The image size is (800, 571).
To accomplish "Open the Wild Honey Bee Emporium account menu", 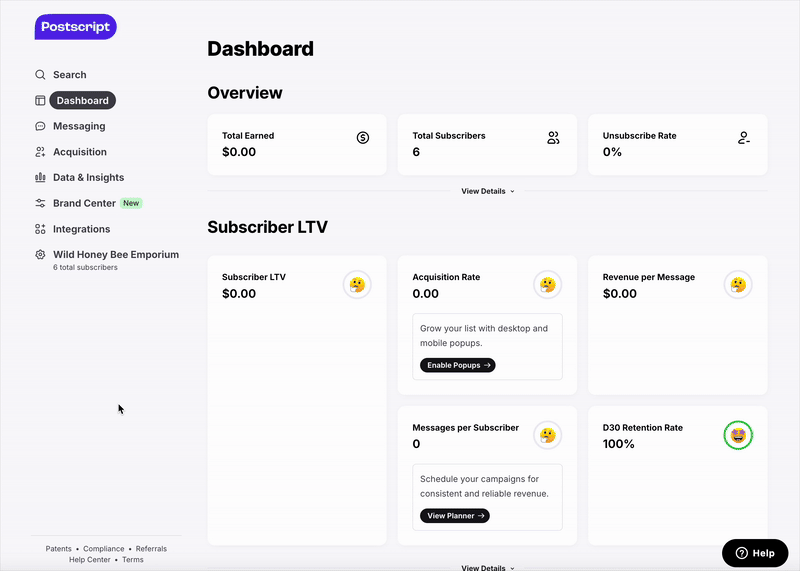I will (x=115, y=255).
